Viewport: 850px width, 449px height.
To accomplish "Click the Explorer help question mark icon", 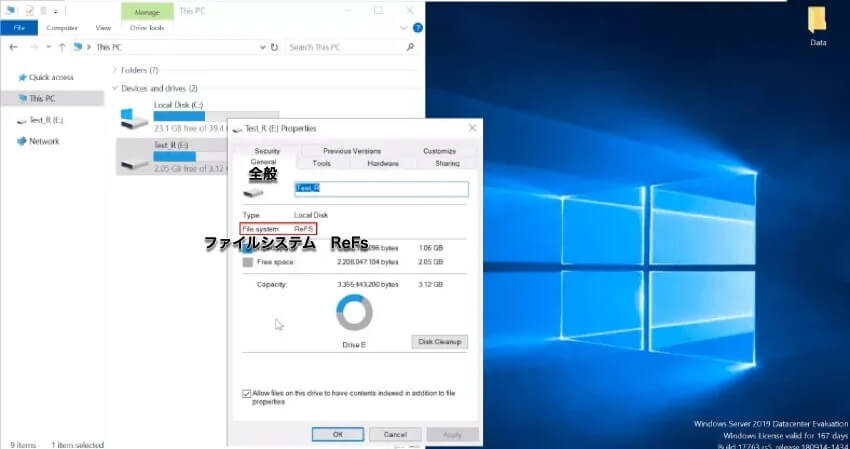I will (x=417, y=28).
